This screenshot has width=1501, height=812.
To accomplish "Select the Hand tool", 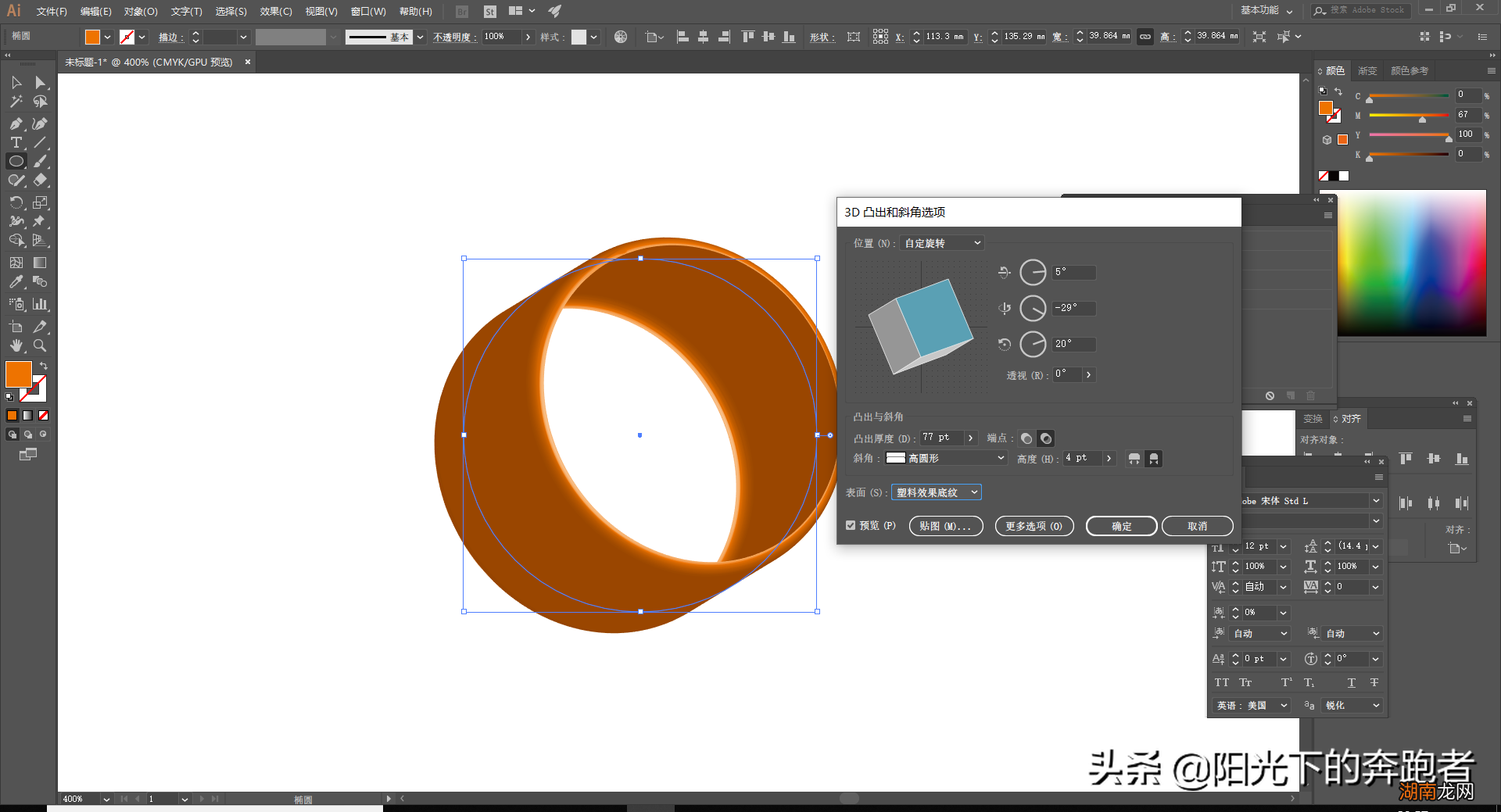I will (x=16, y=345).
